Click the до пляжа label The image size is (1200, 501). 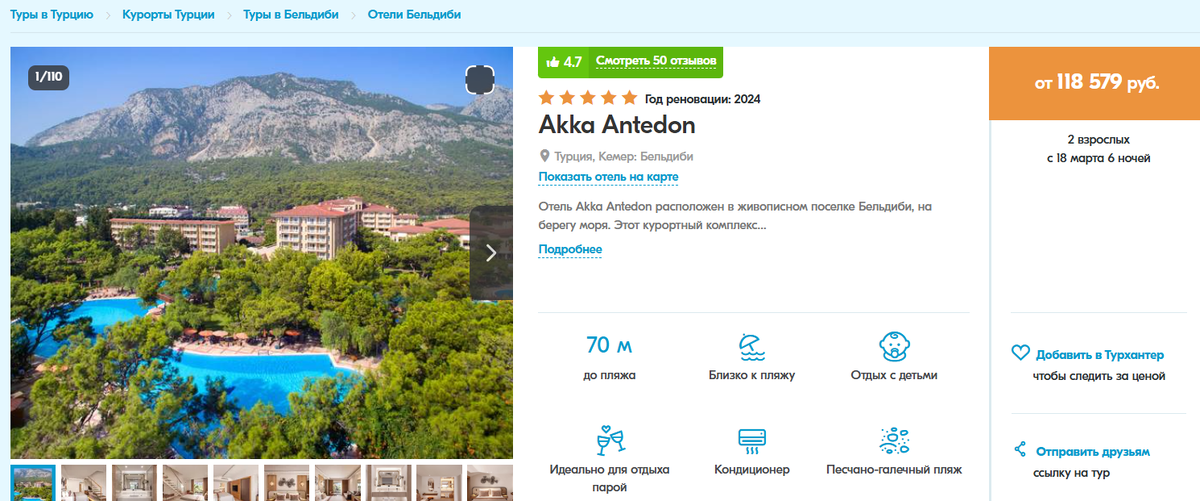point(609,376)
